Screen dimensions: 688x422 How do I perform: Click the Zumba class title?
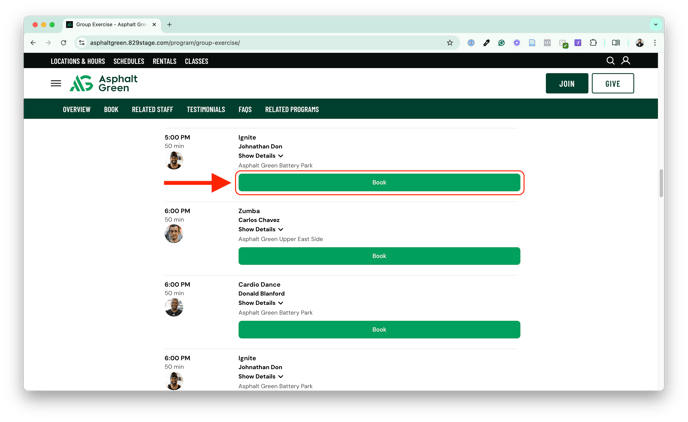[249, 211]
